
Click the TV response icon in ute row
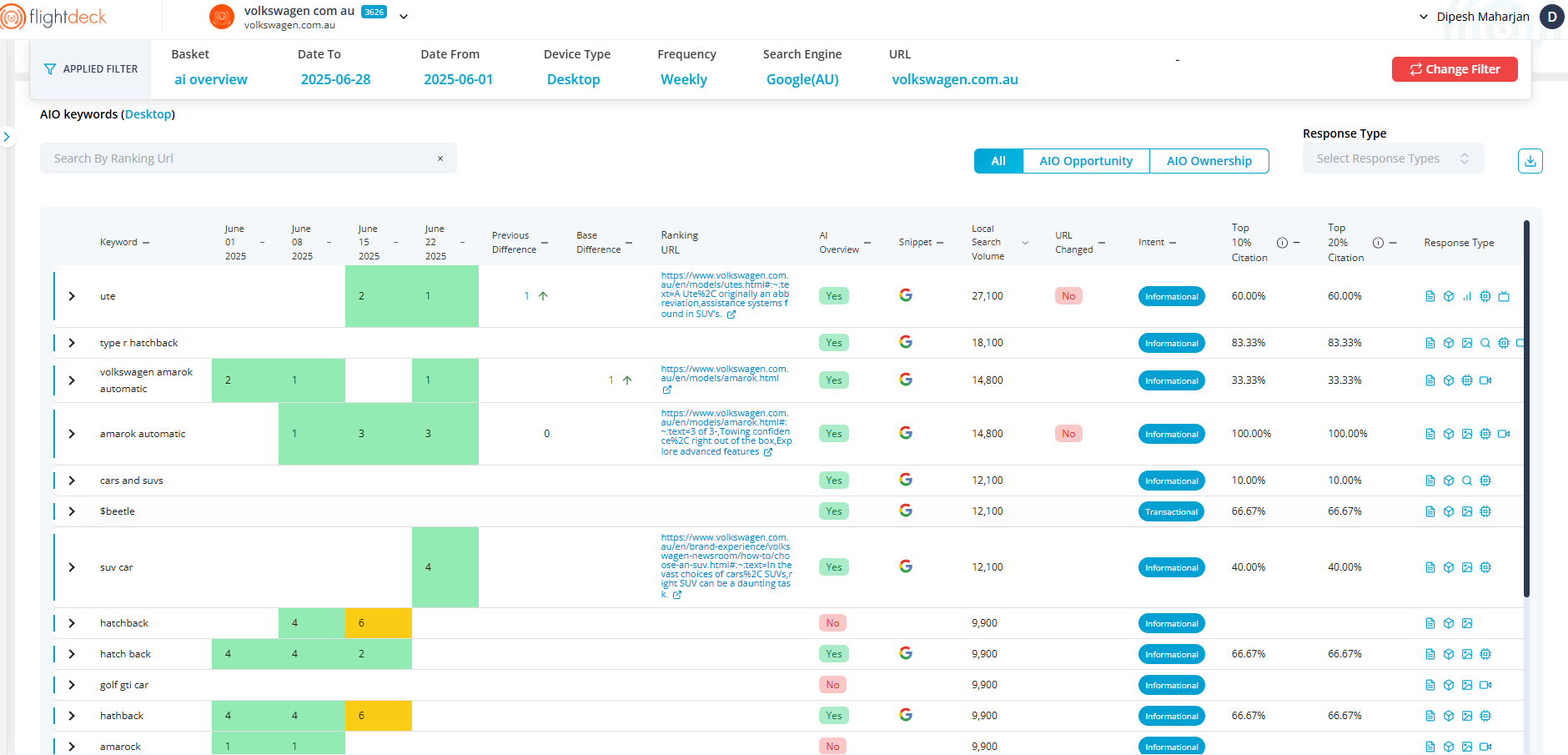pos(1504,296)
